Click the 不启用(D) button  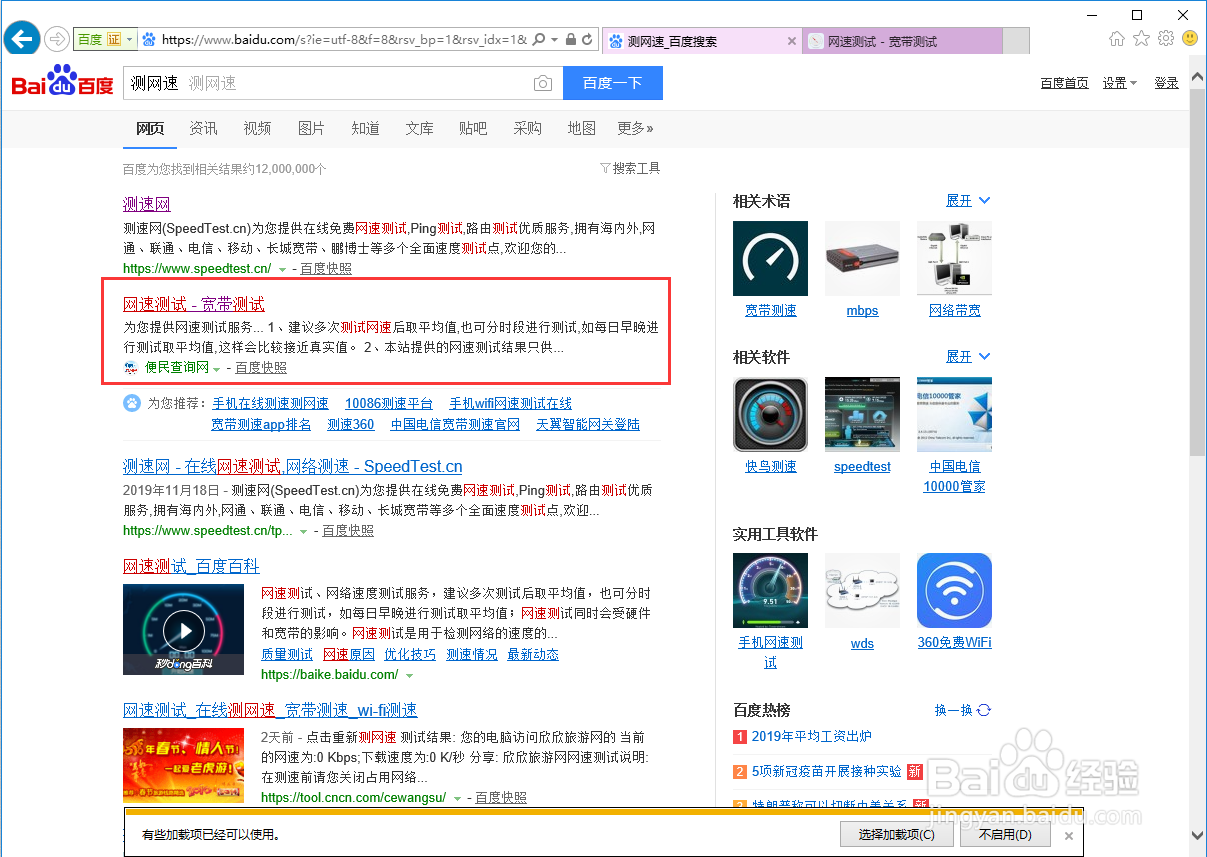[x=1005, y=835]
